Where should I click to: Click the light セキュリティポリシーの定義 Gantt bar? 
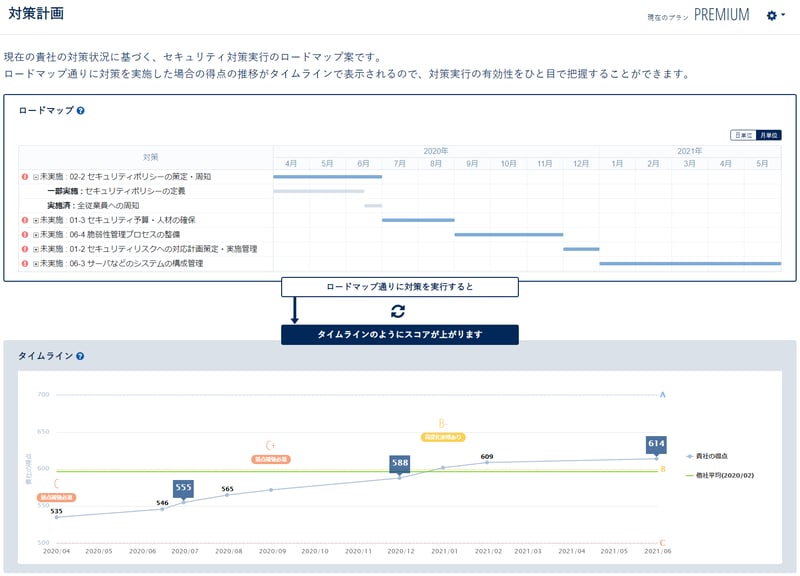319,191
